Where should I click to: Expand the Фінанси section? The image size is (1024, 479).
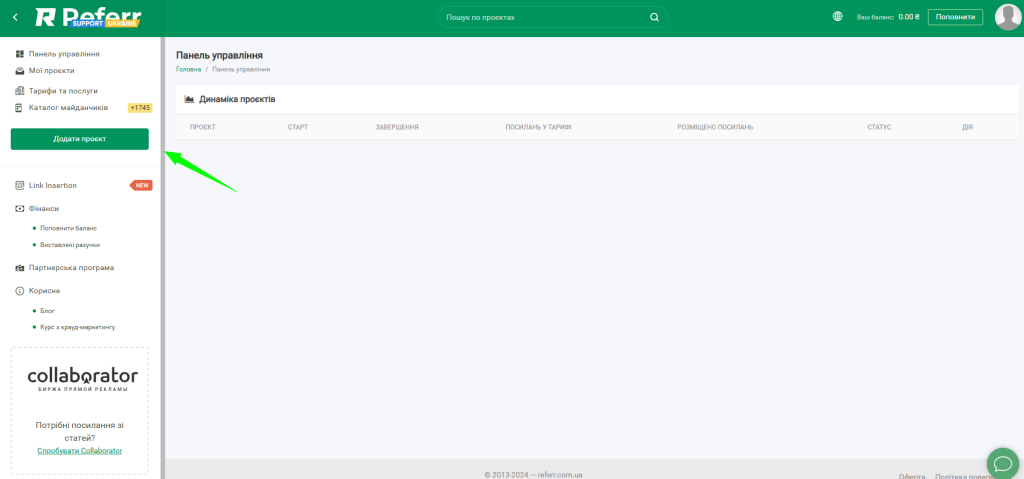coord(43,209)
